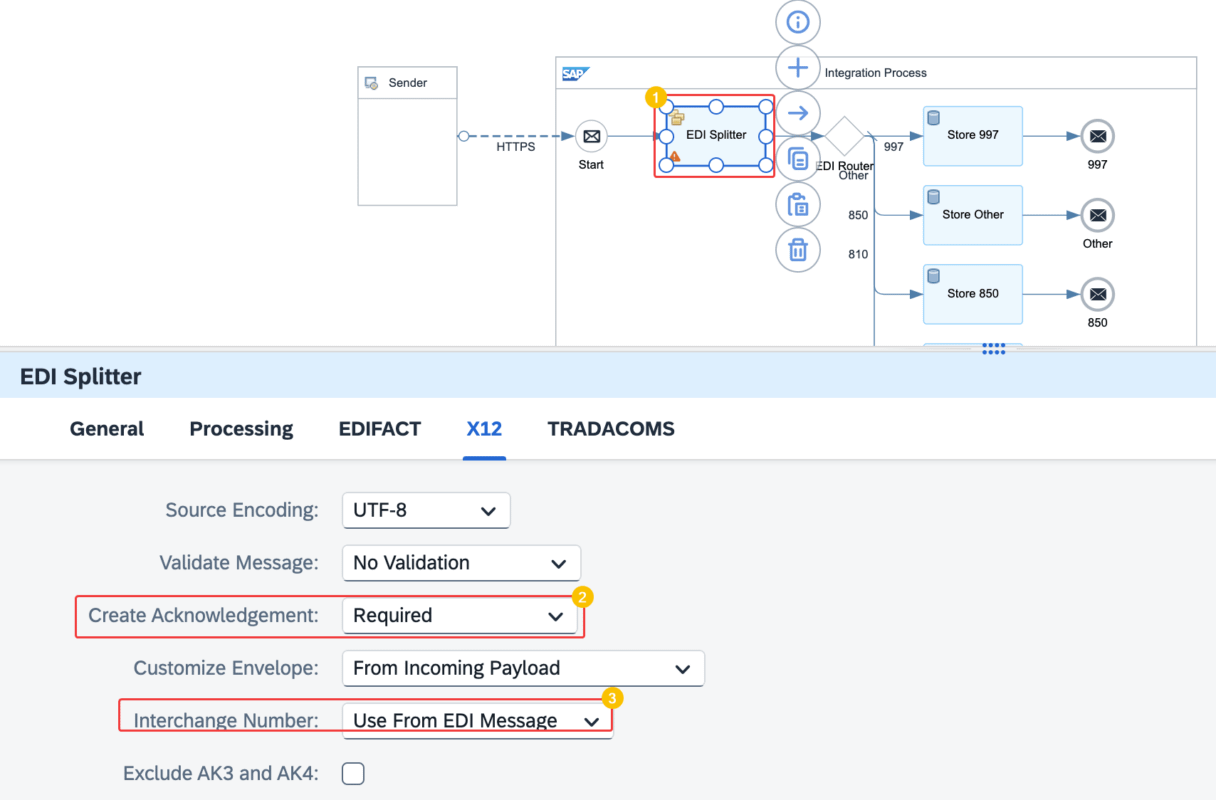Open the Customize Envelope dropdown
This screenshot has width=1216, height=800.
coord(523,669)
